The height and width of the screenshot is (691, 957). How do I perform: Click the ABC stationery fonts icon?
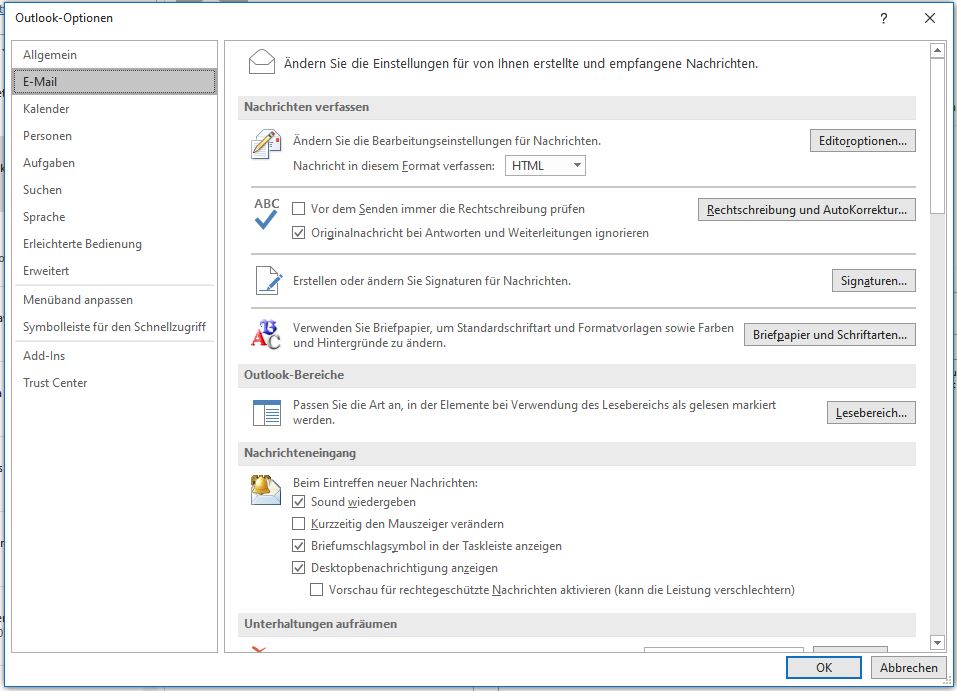(x=266, y=335)
